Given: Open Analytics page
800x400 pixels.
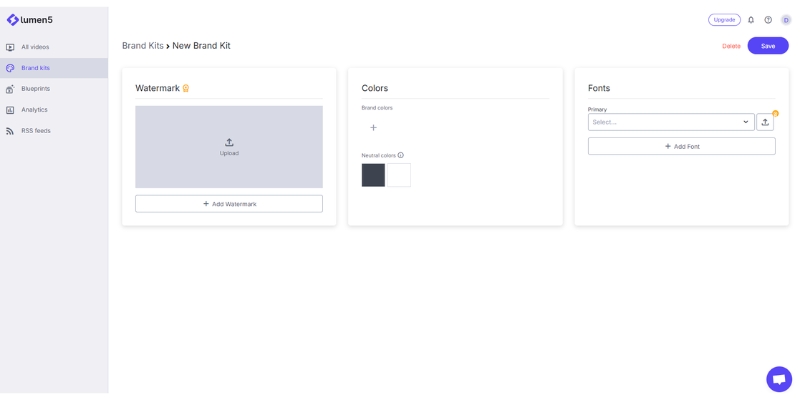Looking at the screenshot, I should click(54, 110).
